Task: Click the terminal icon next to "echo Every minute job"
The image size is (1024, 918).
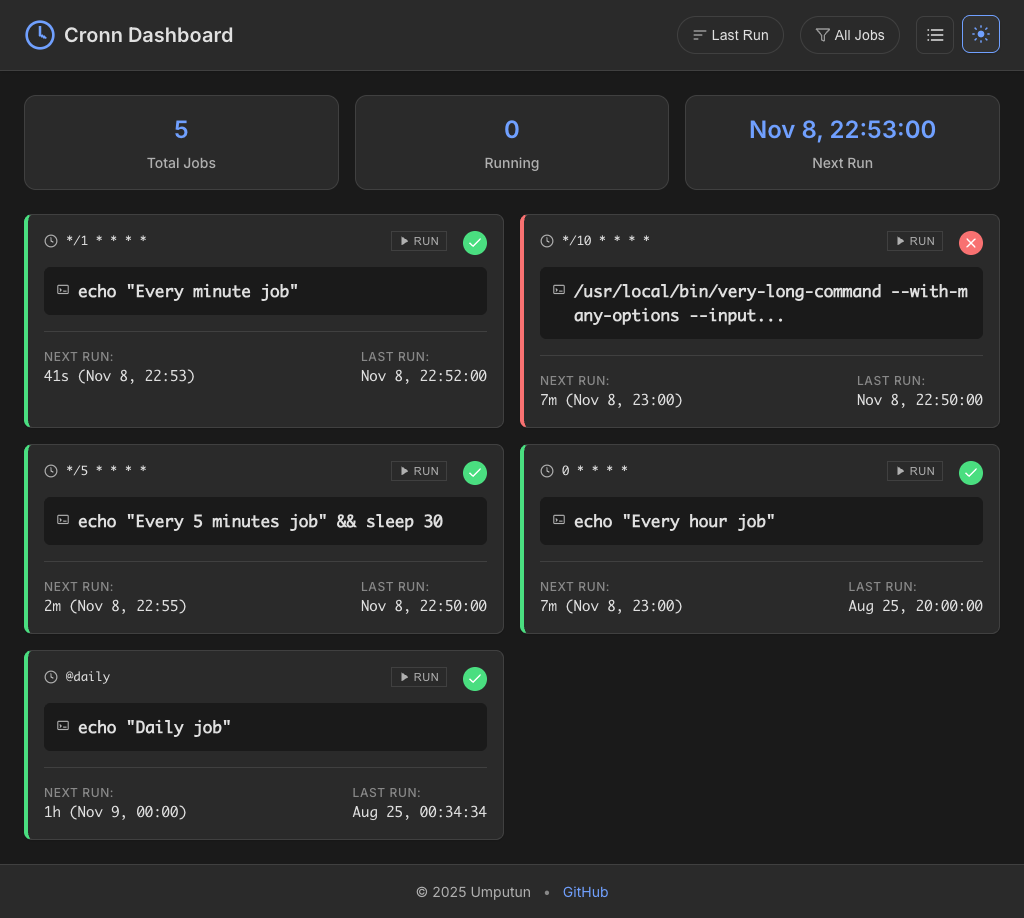Action: coord(62,290)
